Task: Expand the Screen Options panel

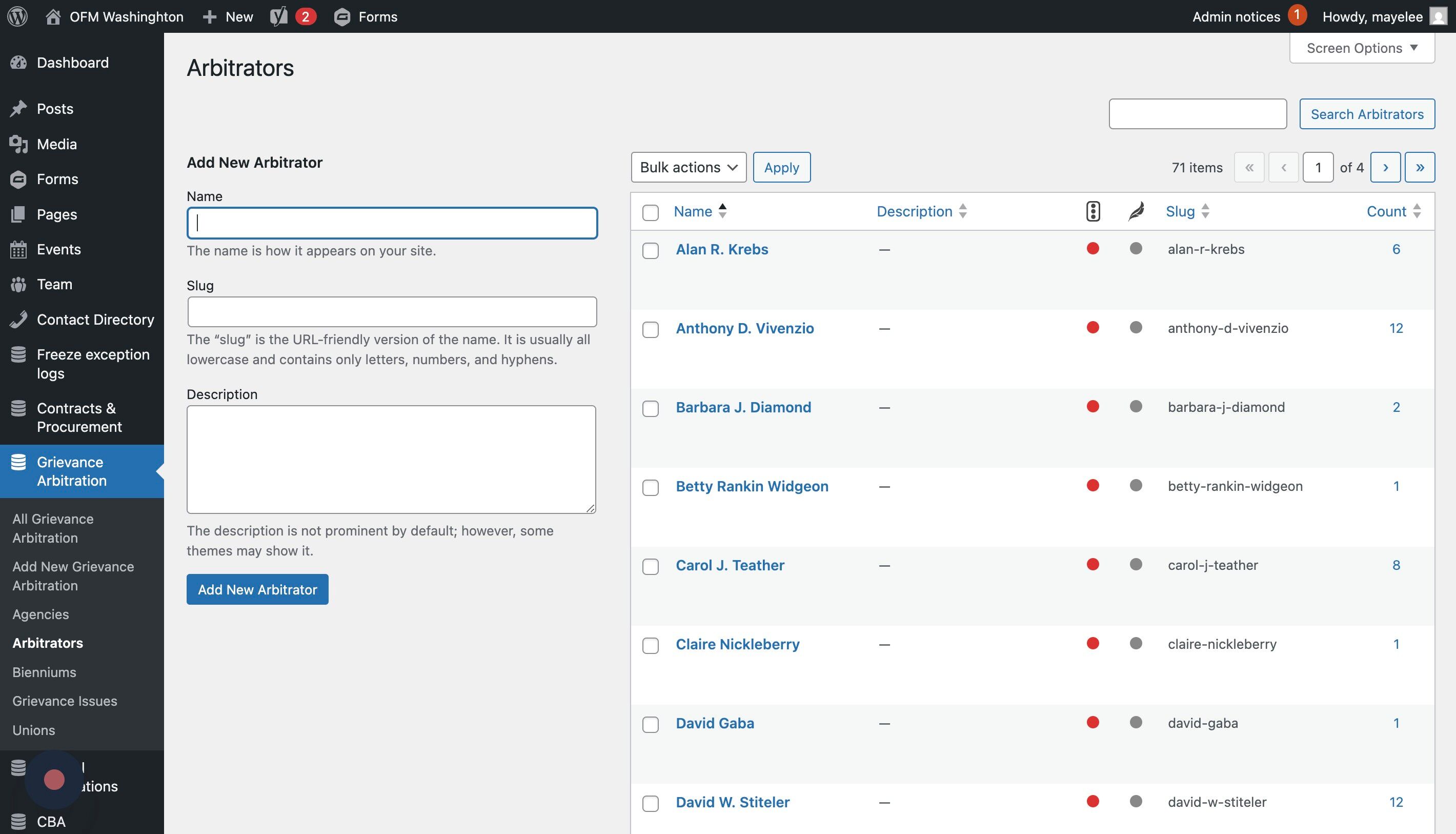Action: (1362, 48)
